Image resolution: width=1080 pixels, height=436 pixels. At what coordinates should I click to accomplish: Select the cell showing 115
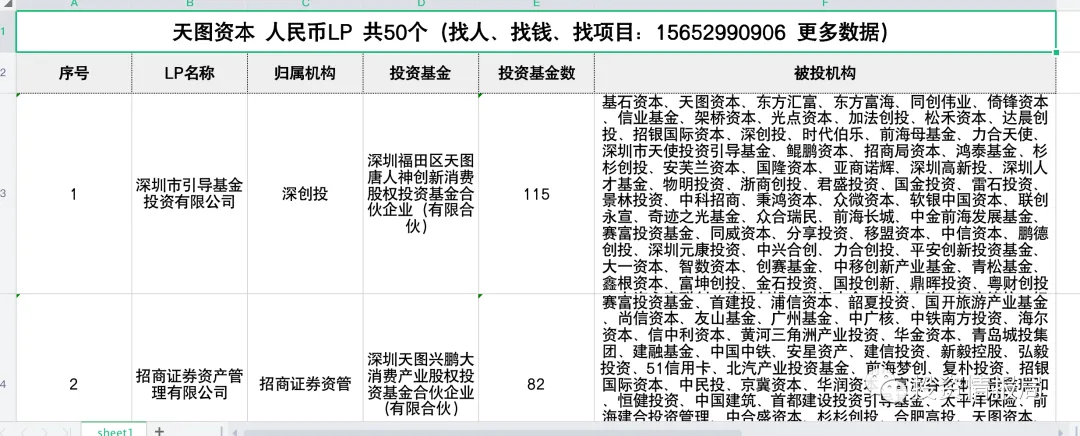tap(537, 194)
